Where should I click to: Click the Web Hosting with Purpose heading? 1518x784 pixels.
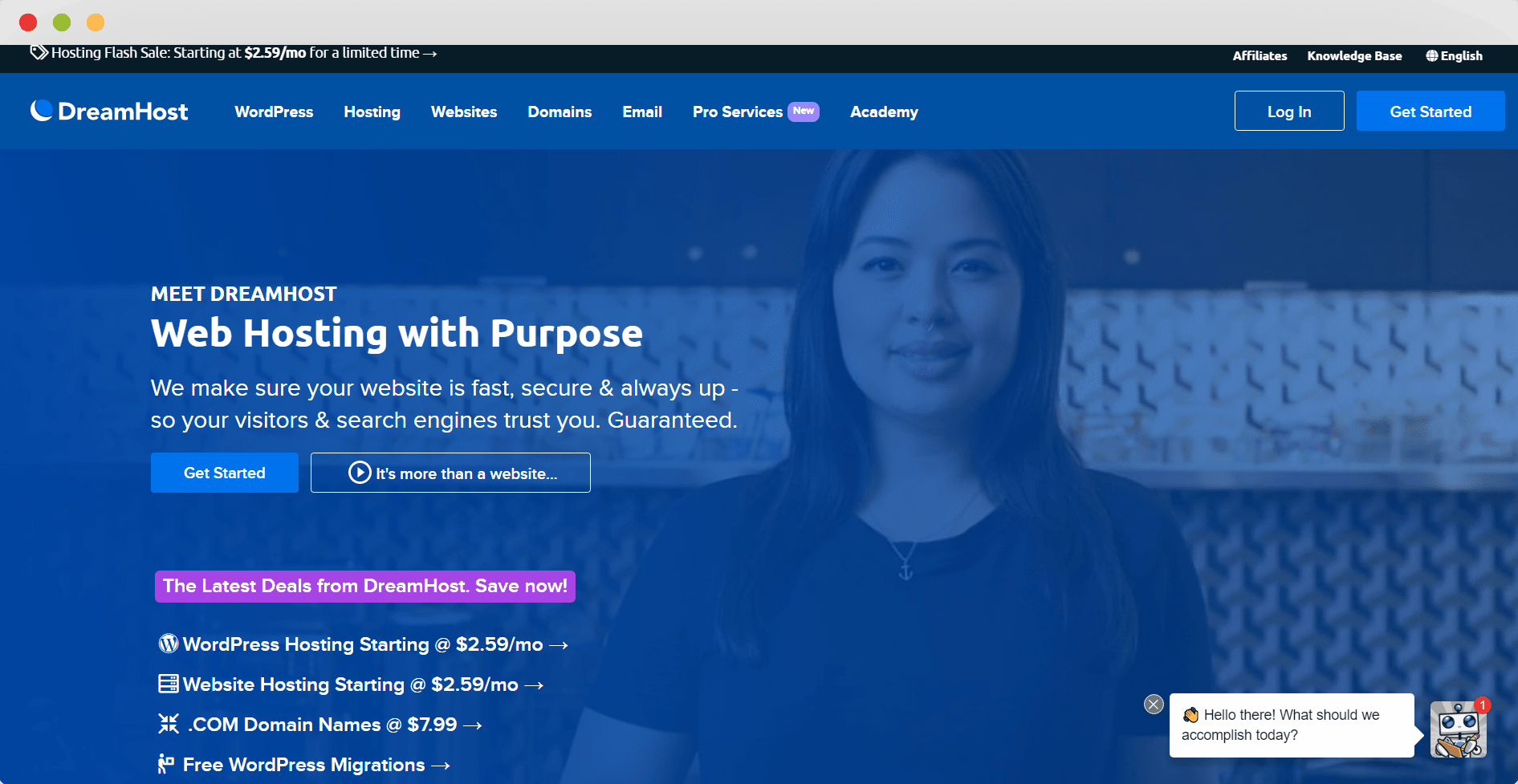point(397,333)
